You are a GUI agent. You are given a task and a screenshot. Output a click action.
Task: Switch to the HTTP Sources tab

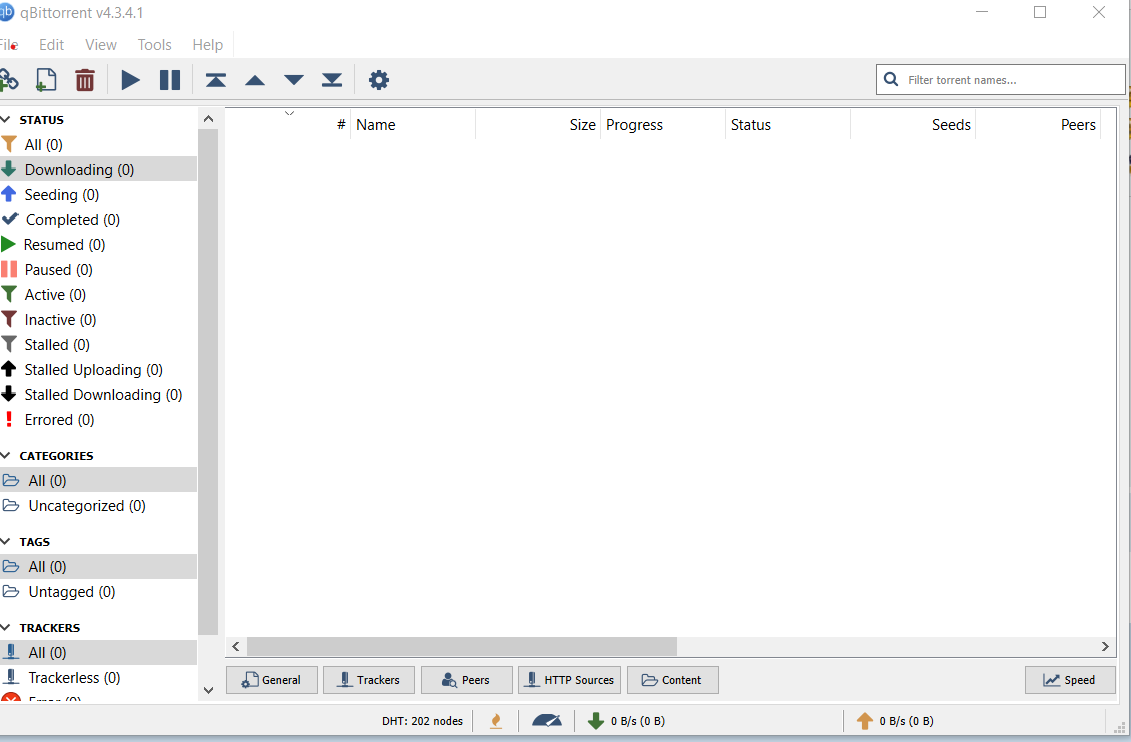(x=569, y=680)
